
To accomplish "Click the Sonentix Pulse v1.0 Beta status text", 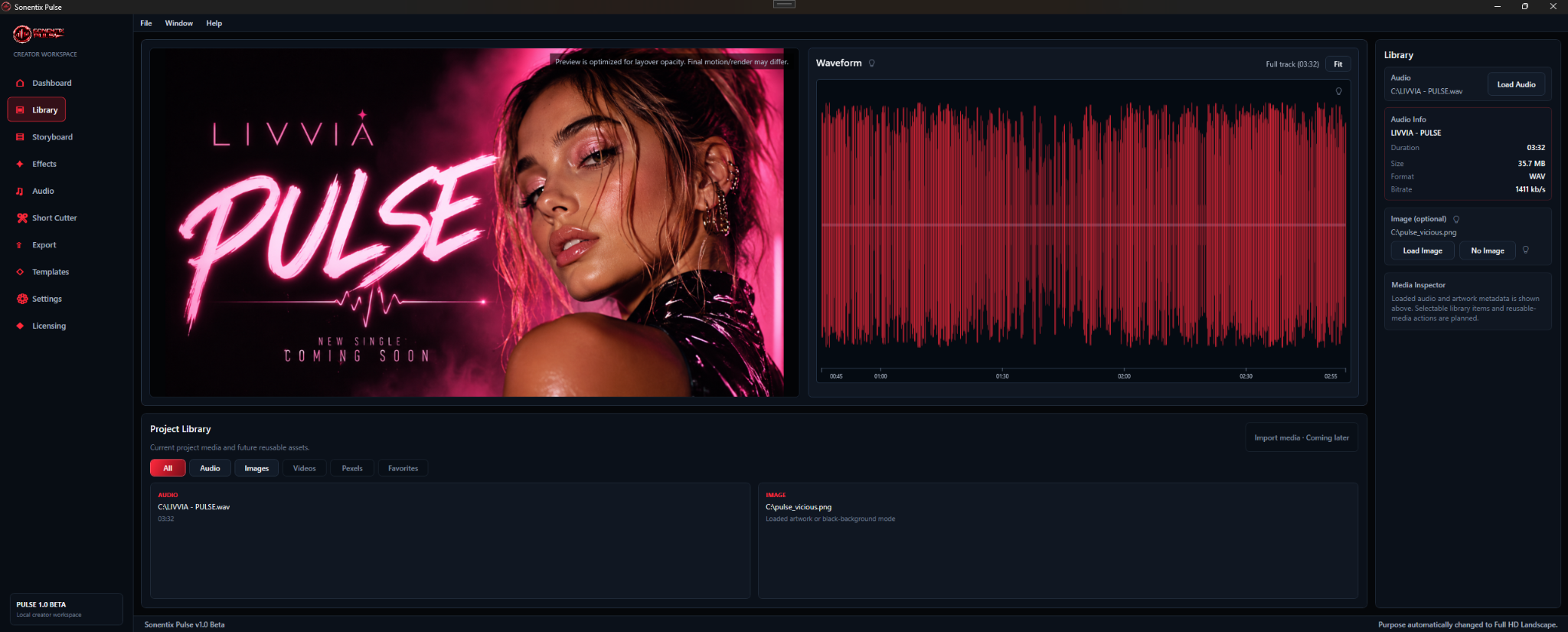I will [x=185, y=624].
